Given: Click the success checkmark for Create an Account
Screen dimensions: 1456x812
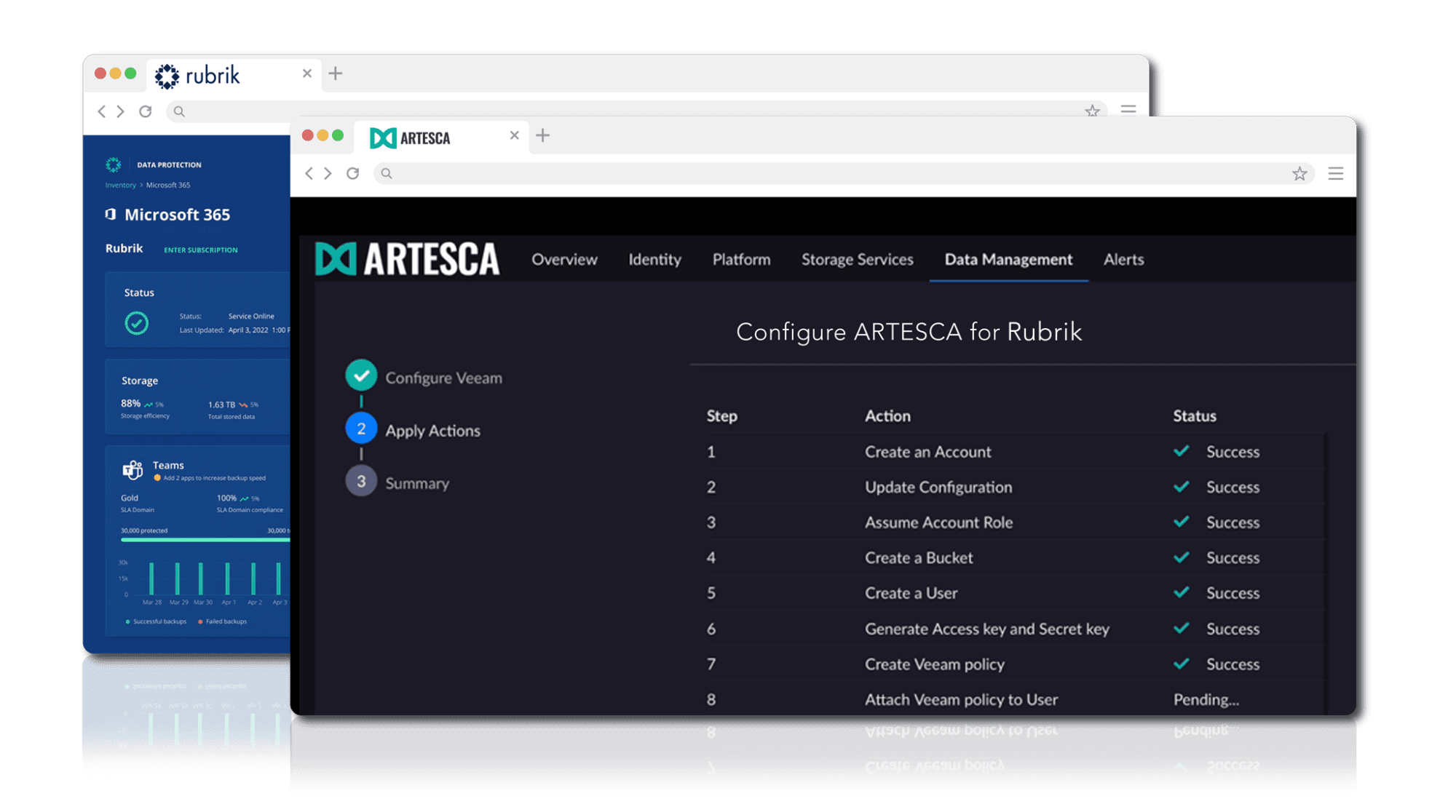Looking at the screenshot, I should click(1182, 451).
